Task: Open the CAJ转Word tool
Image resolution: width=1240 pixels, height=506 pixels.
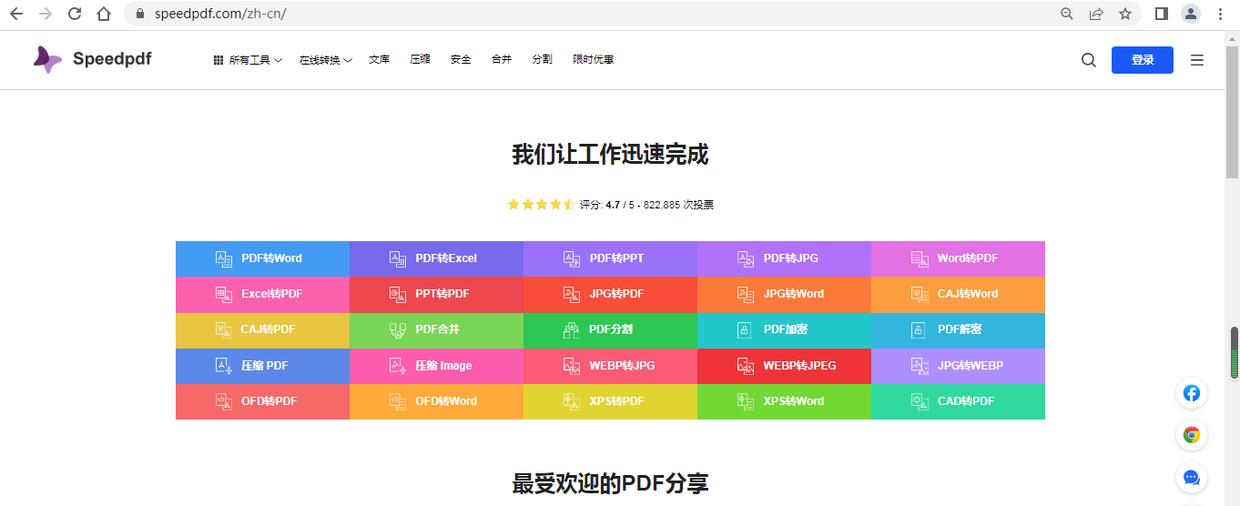Action: (x=958, y=294)
